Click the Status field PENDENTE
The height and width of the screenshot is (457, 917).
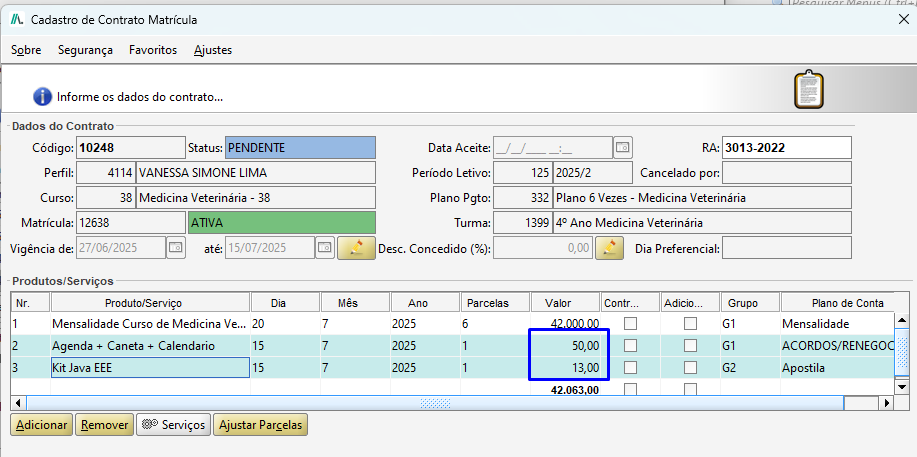tap(301, 148)
